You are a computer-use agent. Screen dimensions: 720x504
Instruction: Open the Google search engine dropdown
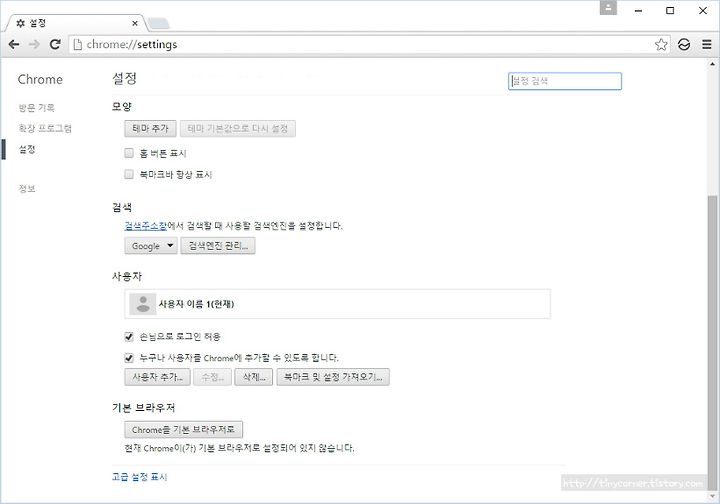click(x=151, y=246)
